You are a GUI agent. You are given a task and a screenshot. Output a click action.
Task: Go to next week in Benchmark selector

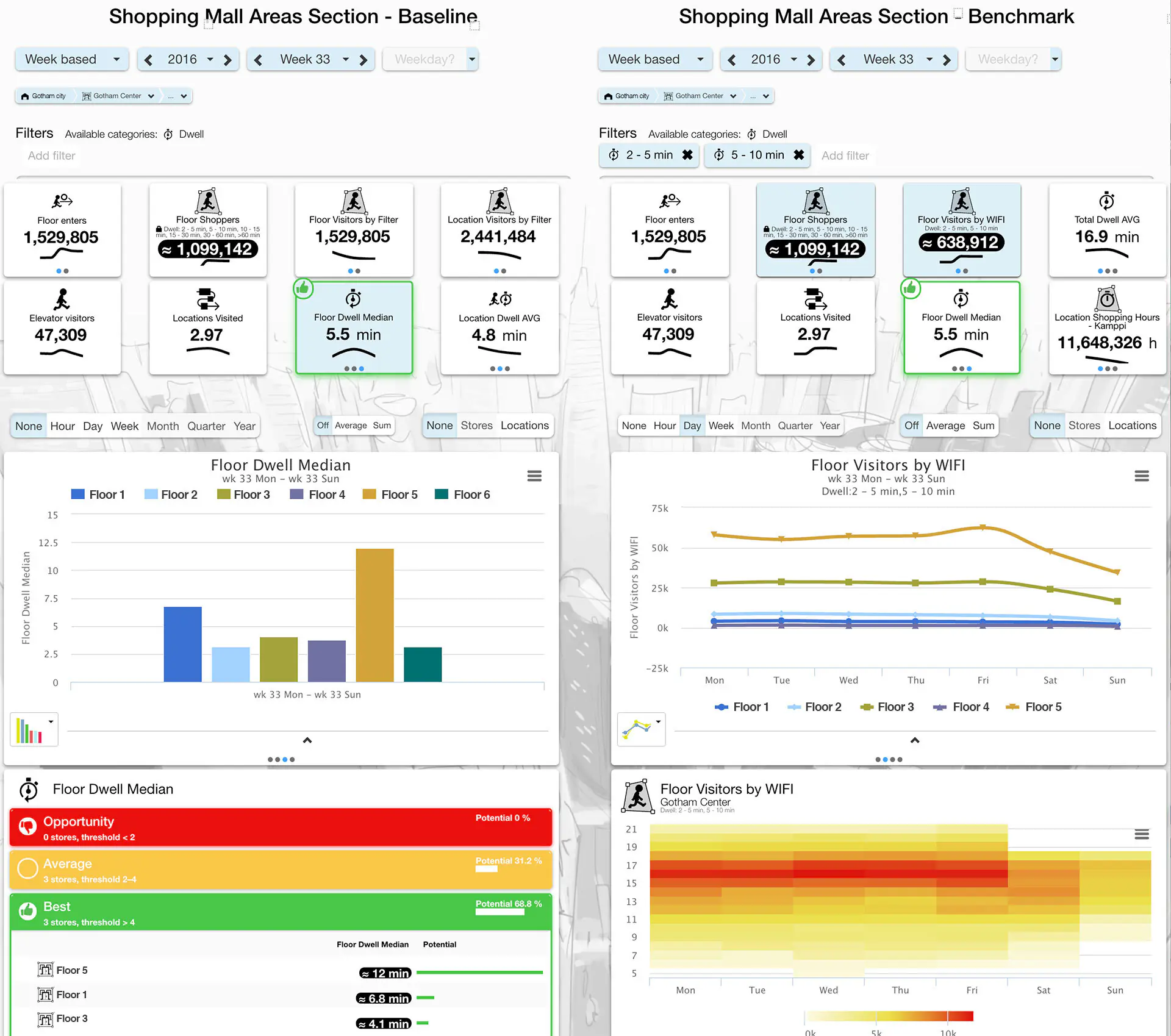[947, 60]
